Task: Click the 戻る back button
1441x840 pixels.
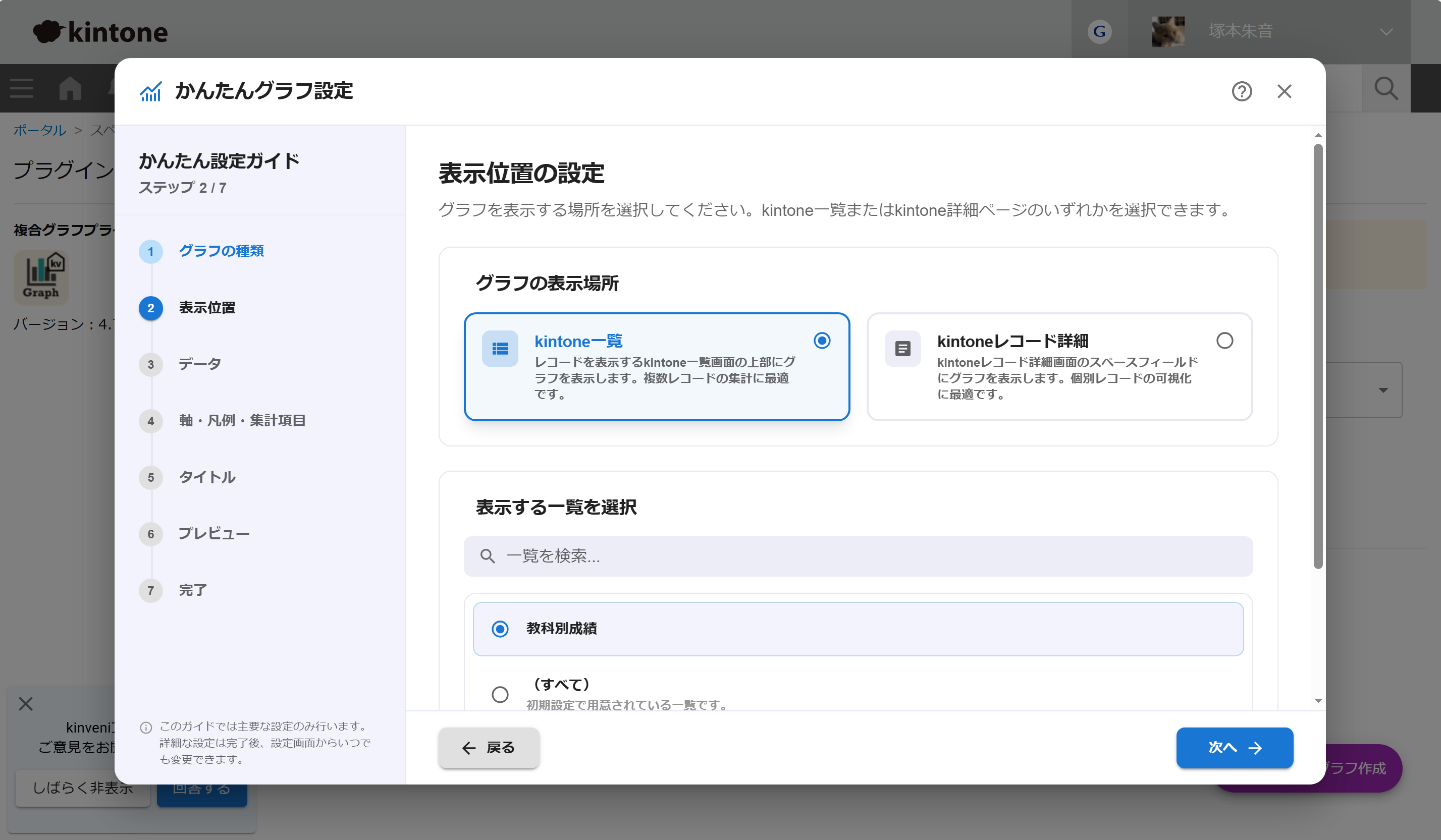Action: coord(489,748)
